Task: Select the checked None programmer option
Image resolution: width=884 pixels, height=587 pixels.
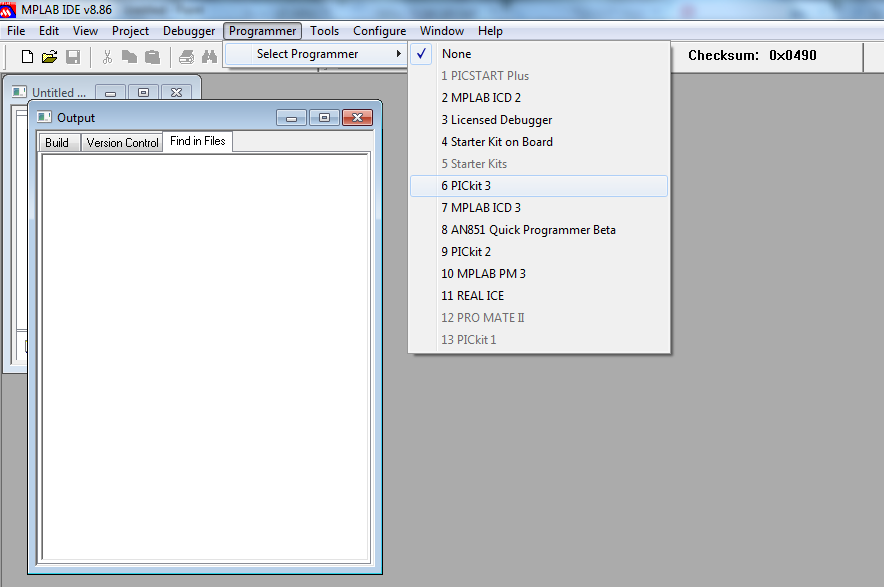Action: pyautogui.click(x=456, y=54)
